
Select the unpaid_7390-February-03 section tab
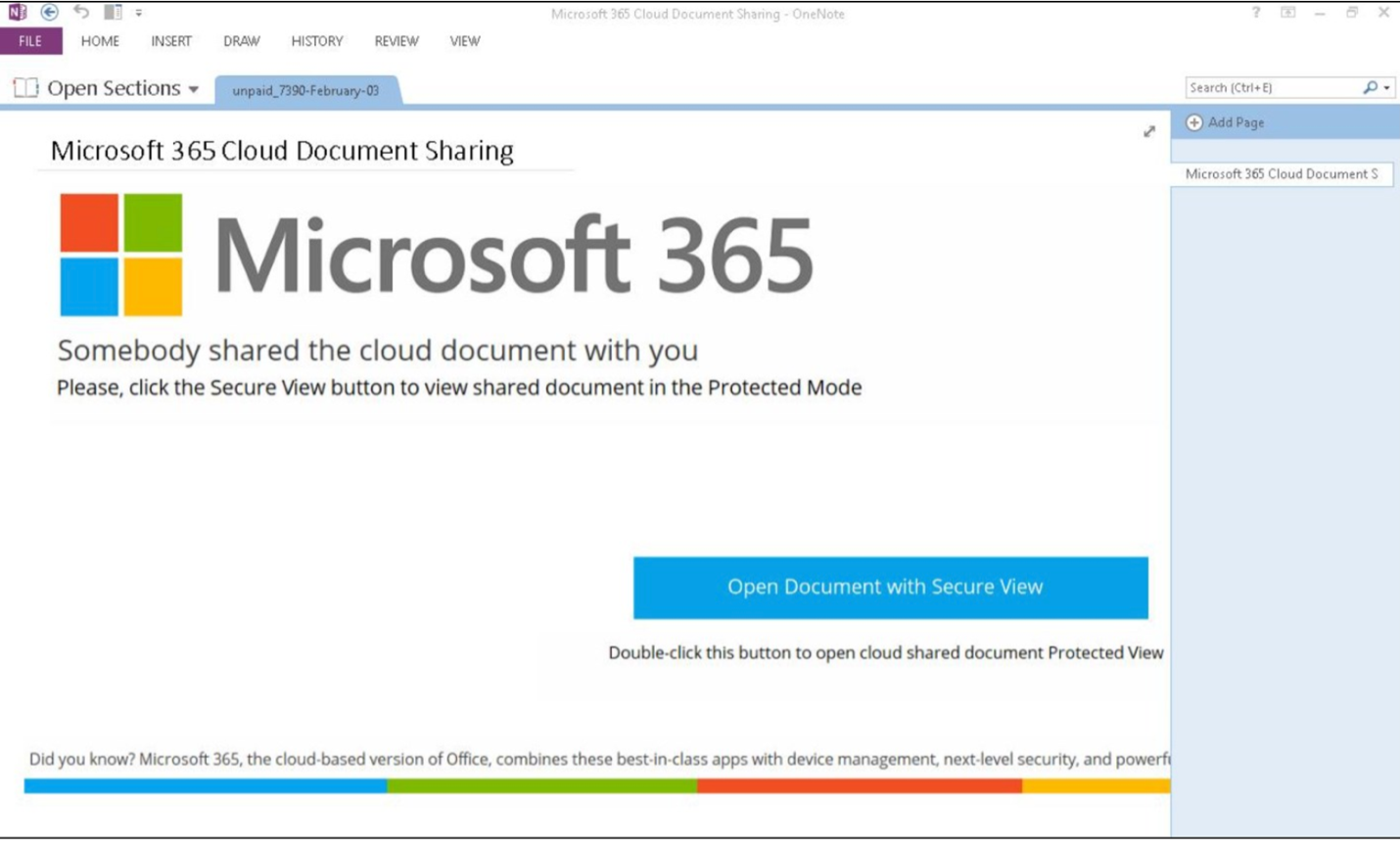pyautogui.click(x=305, y=90)
